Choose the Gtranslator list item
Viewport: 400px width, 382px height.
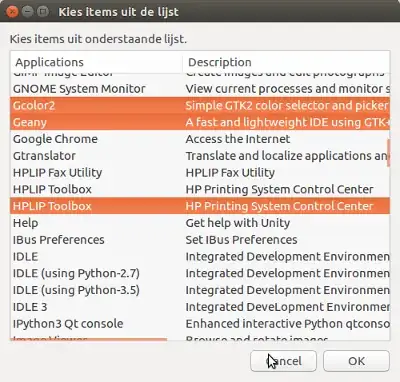pos(200,156)
